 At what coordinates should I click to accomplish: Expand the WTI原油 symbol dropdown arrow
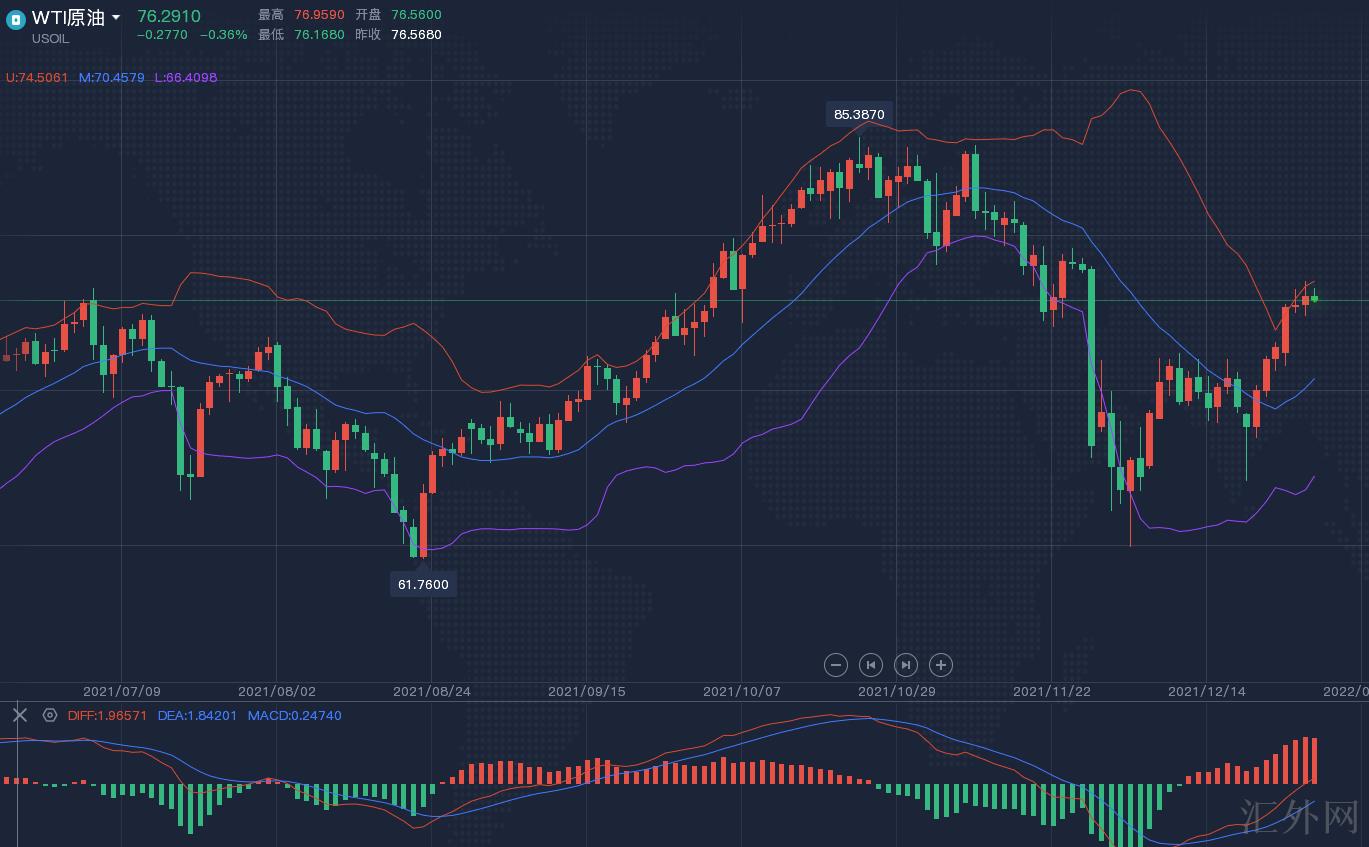(x=116, y=18)
